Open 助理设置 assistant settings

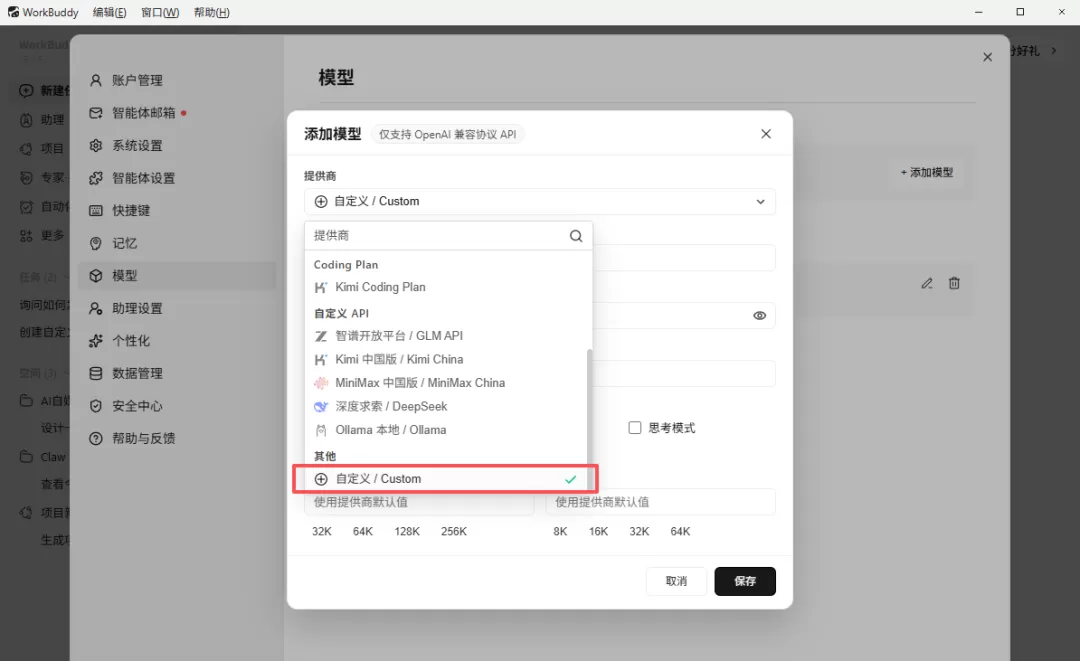click(177, 308)
